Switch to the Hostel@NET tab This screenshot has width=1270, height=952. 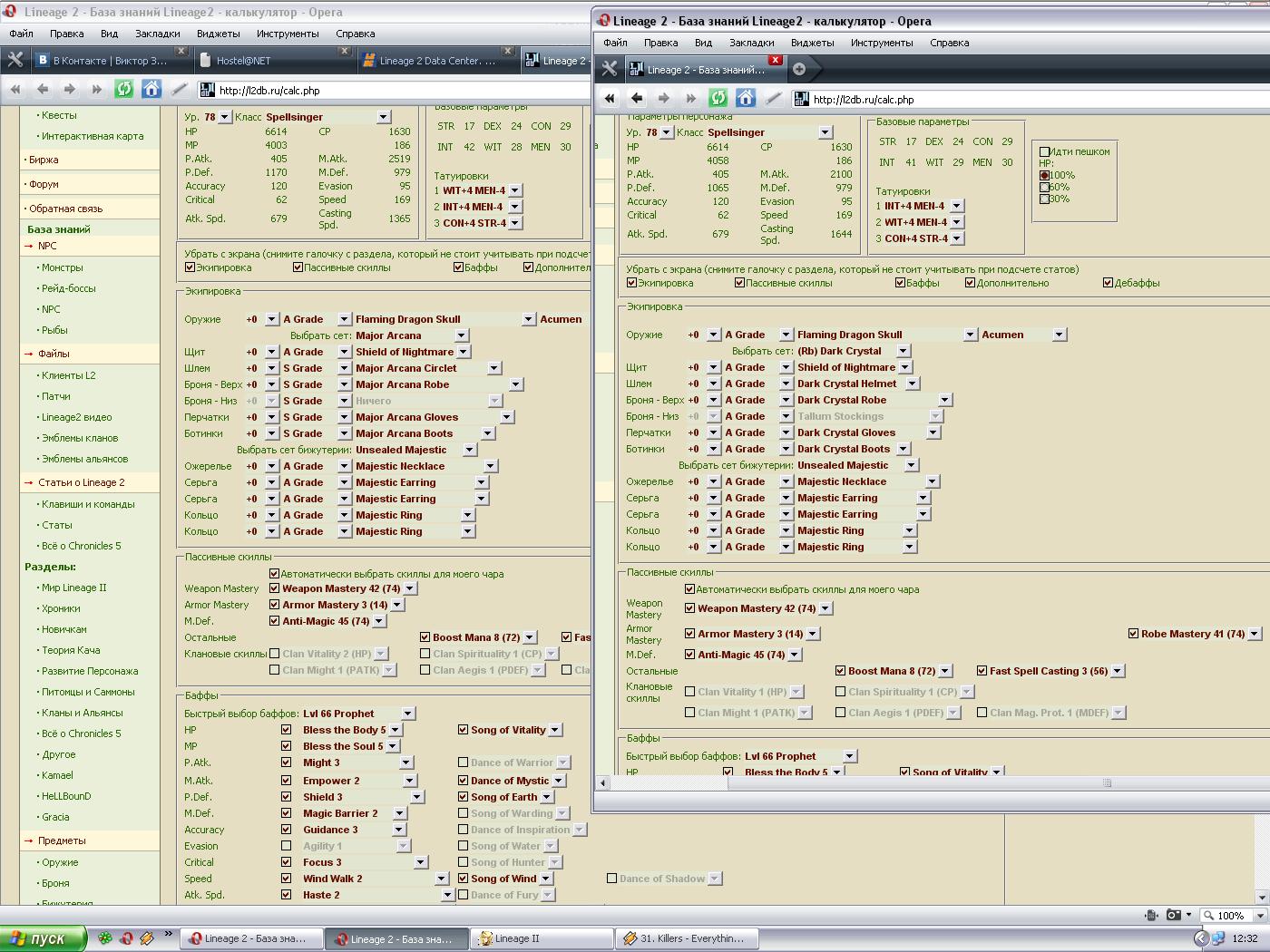pyautogui.click(x=274, y=61)
